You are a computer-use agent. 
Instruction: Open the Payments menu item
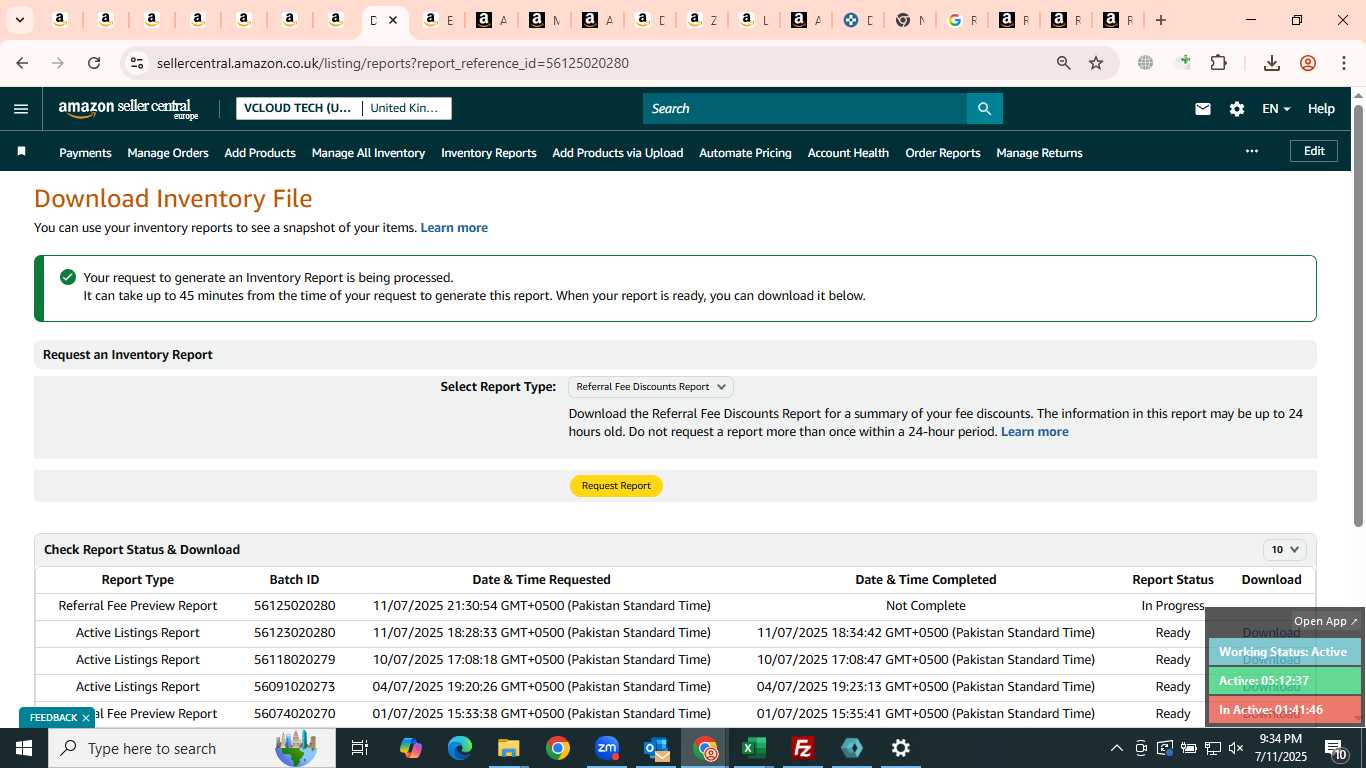point(85,153)
